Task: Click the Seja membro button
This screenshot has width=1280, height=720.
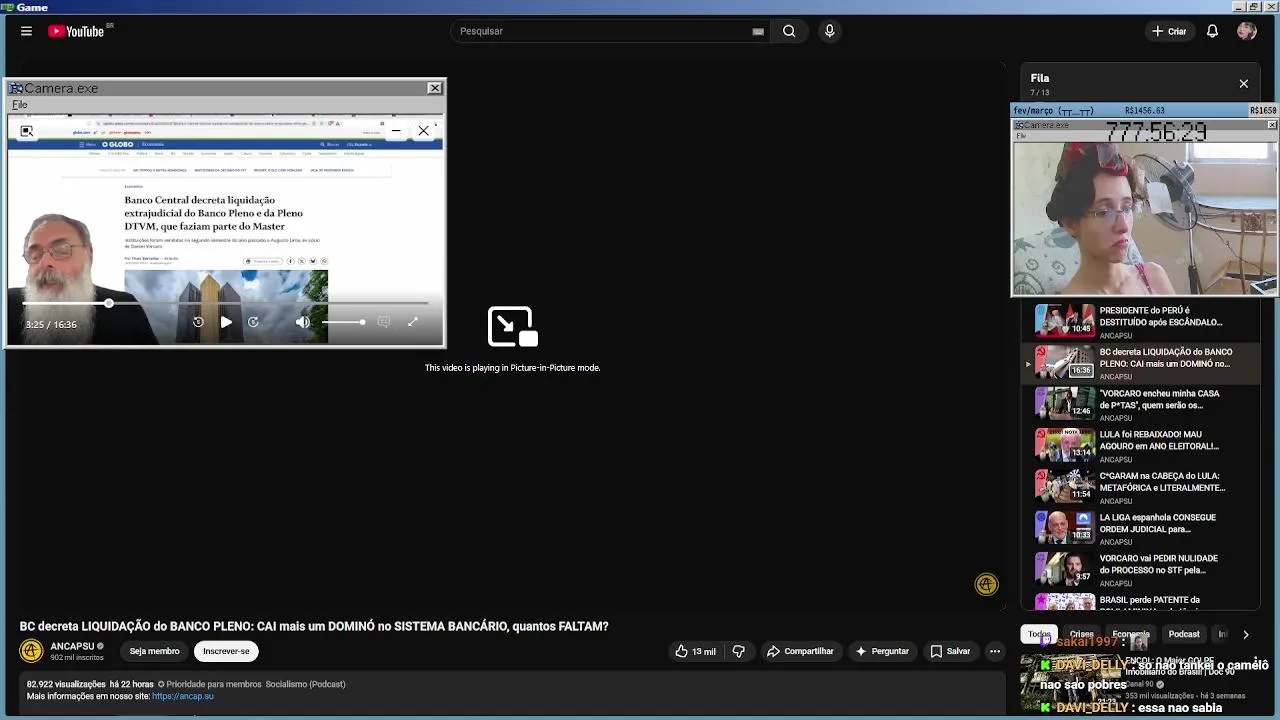Action: (154, 651)
